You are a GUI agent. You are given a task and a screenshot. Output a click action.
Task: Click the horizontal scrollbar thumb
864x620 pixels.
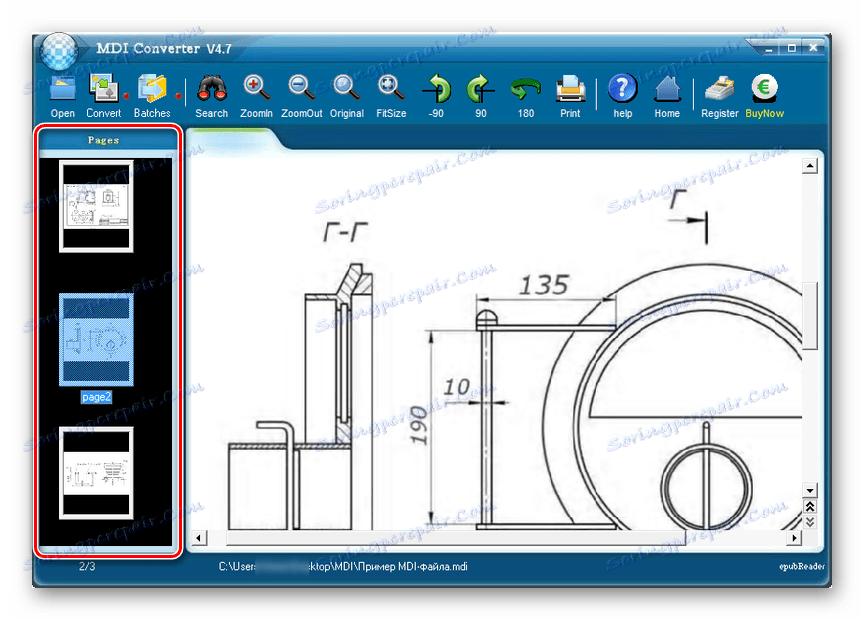[456, 537]
